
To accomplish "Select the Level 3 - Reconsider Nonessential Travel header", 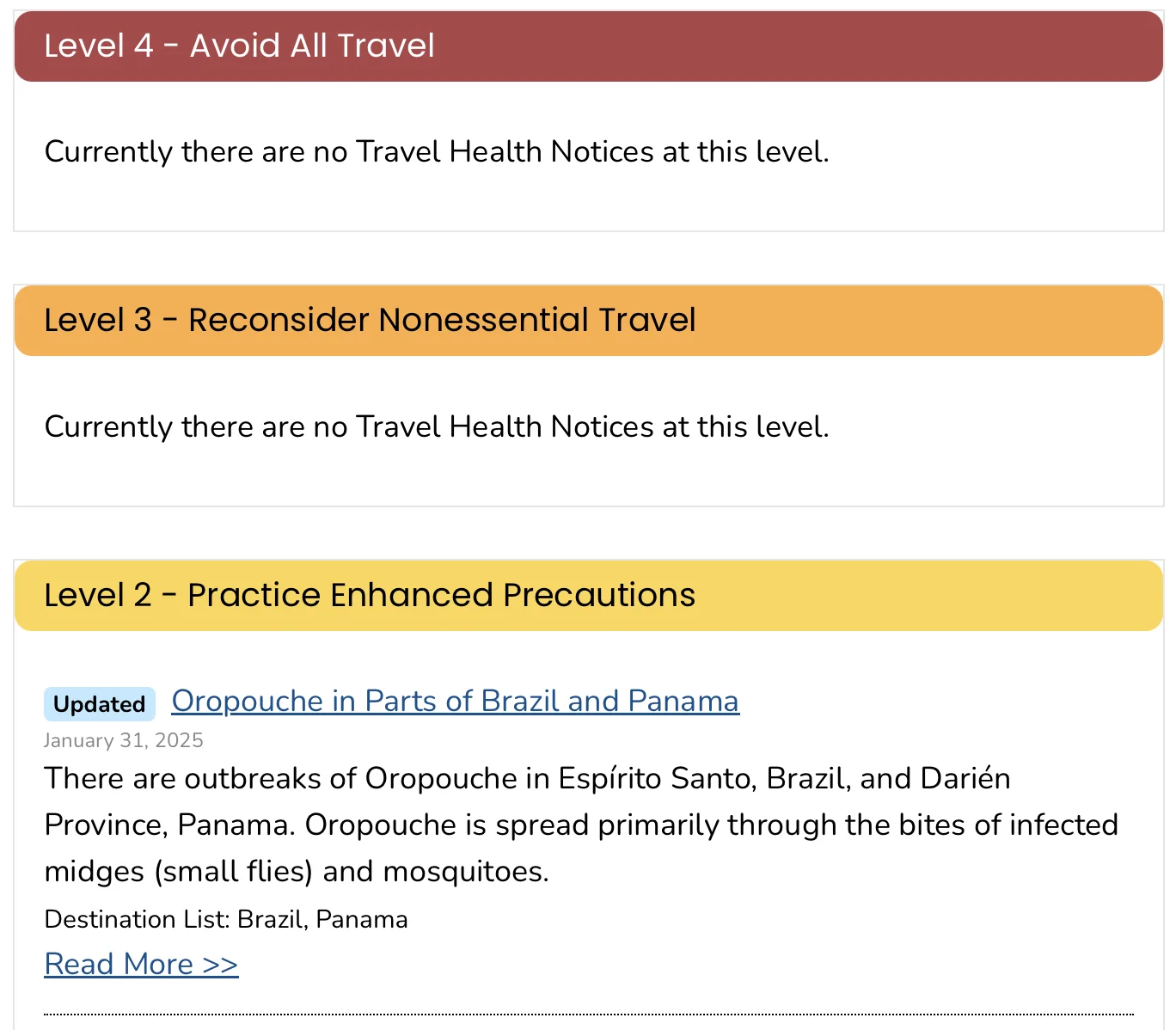I will [x=589, y=321].
